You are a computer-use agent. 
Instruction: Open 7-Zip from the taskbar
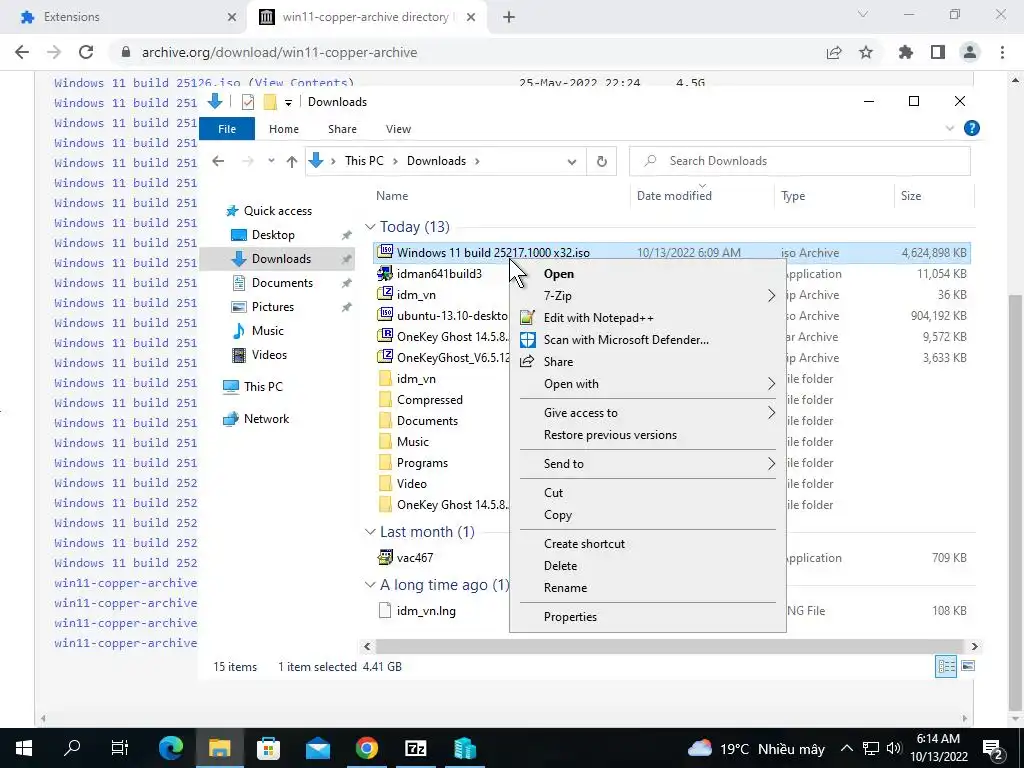[415, 748]
